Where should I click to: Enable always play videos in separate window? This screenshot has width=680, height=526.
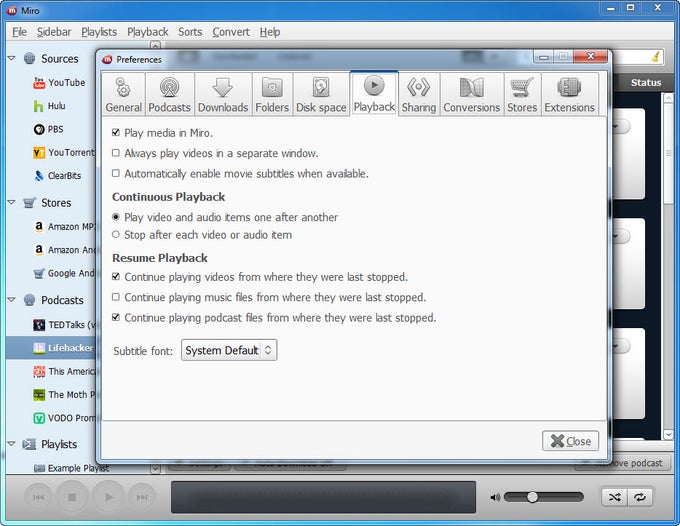[116, 153]
